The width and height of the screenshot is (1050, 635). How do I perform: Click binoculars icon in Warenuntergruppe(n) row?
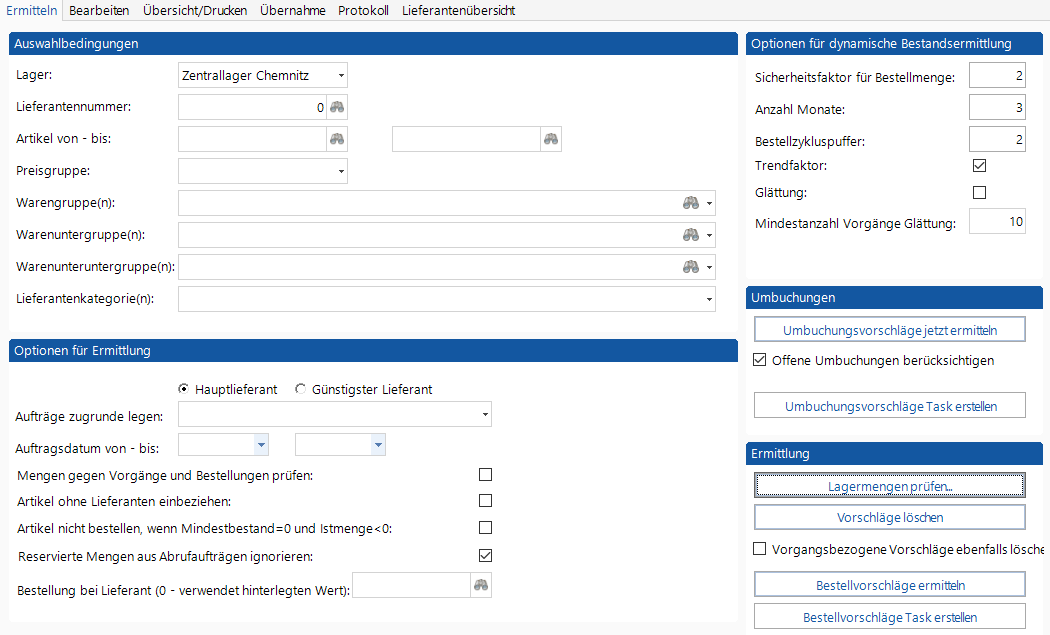[690, 235]
